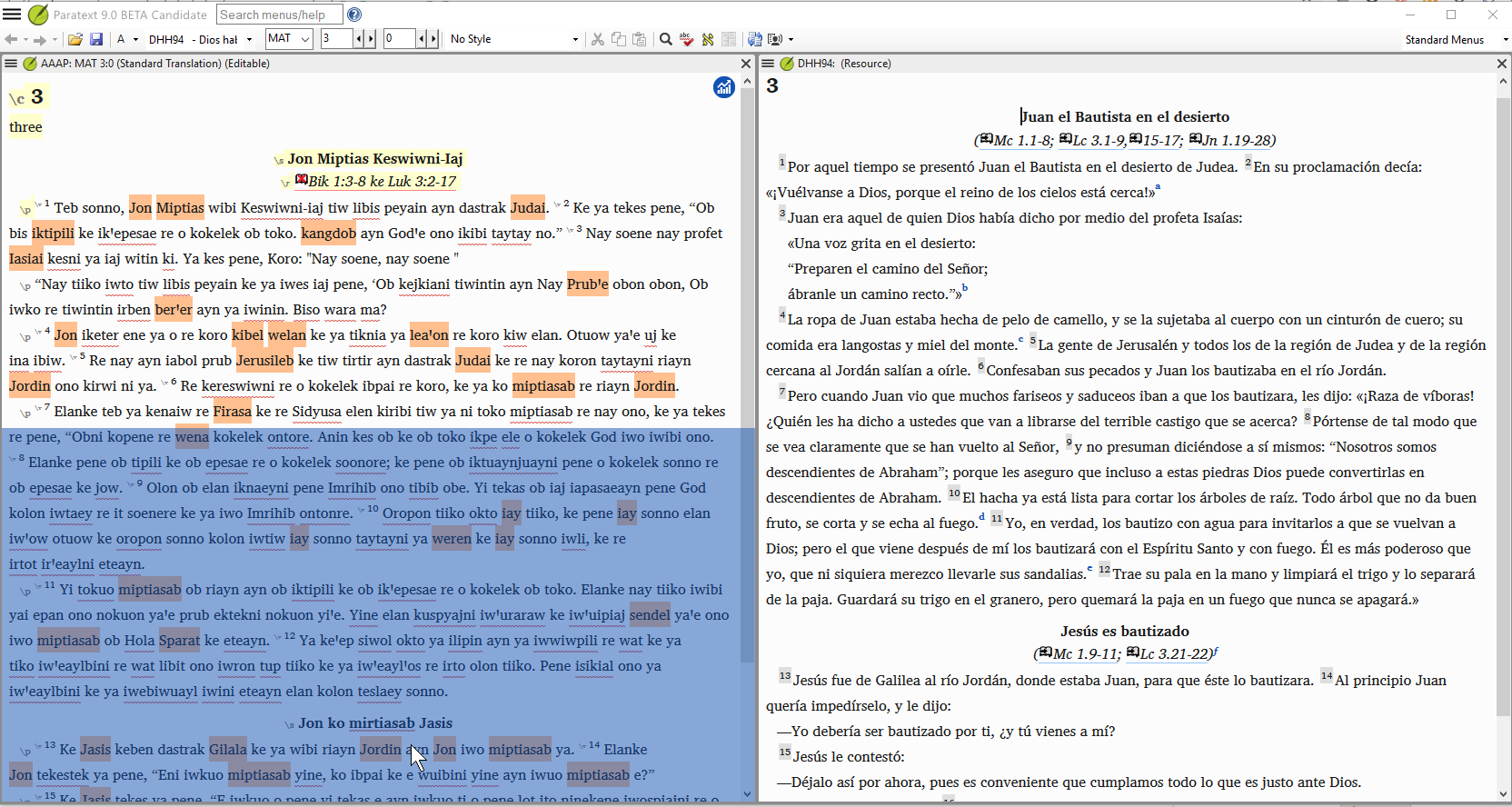Open the AAAP panel hamburger menu
The height and width of the screenshot is (807, 1512).
pos(11,64)
